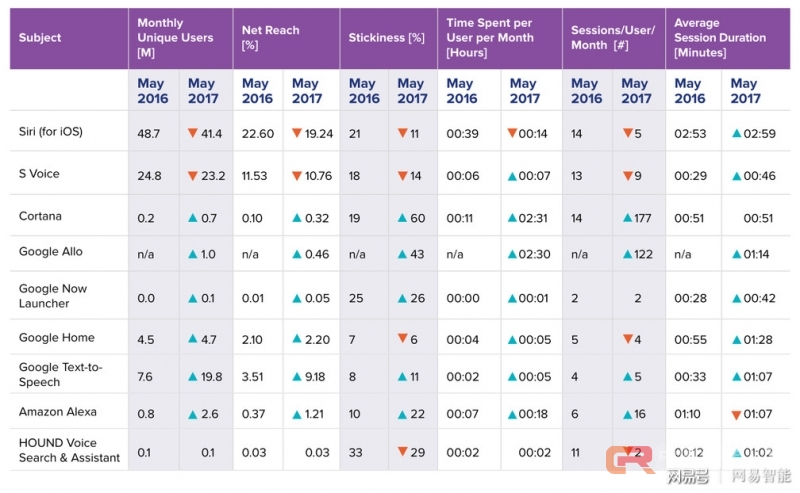Click the Net Reach [%] column header
Viewport: 800px width, 493px height.
272,38
